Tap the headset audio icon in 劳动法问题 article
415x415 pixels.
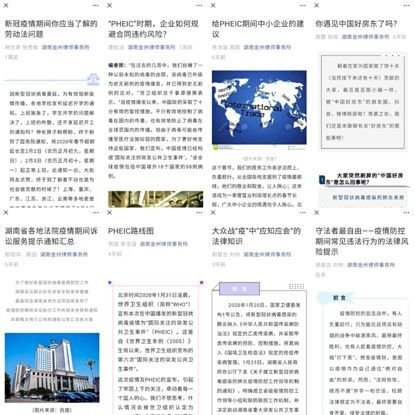click(93, 79)
